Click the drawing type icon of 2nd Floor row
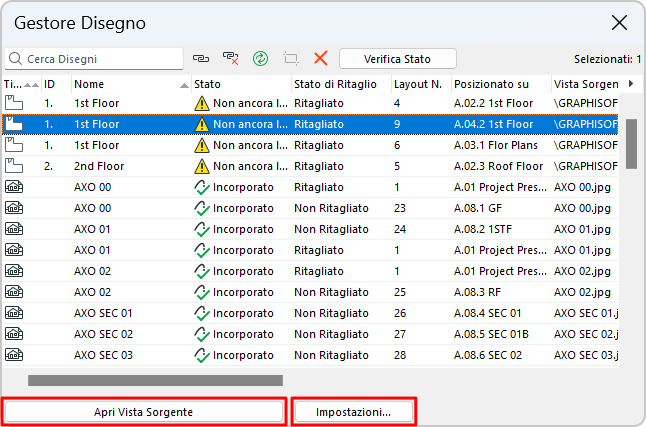Image resolution: width=646 pixels, height=427 pixels. tap(14, 166)
